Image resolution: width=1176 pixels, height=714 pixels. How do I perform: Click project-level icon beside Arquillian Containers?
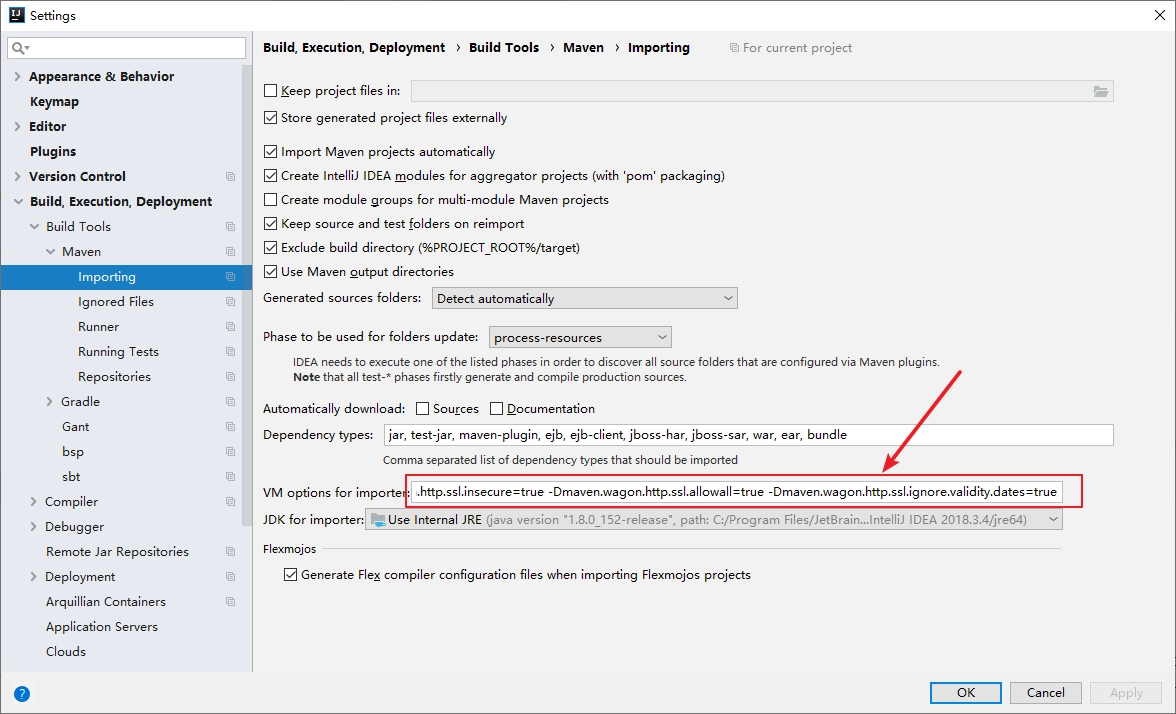coord(230,602)
